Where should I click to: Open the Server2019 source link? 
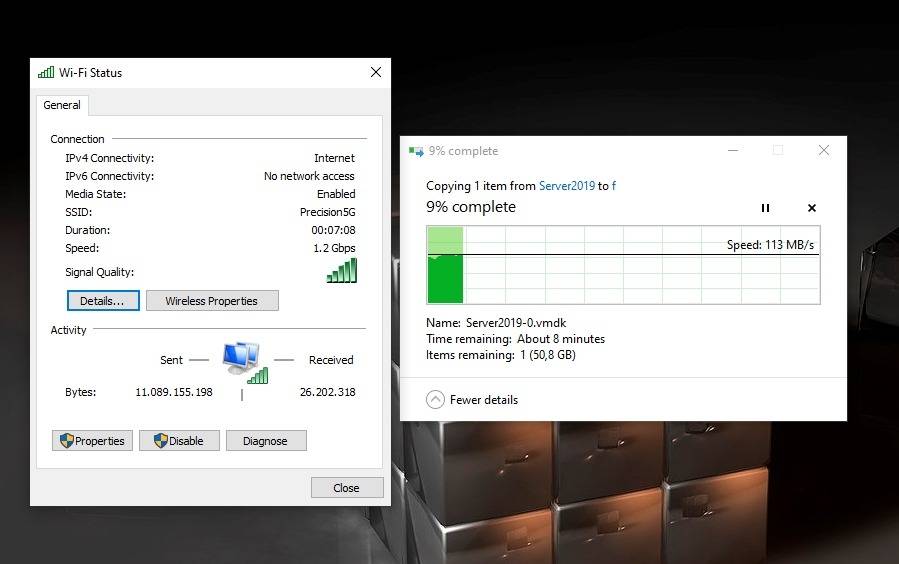click(x=567, y=186)
